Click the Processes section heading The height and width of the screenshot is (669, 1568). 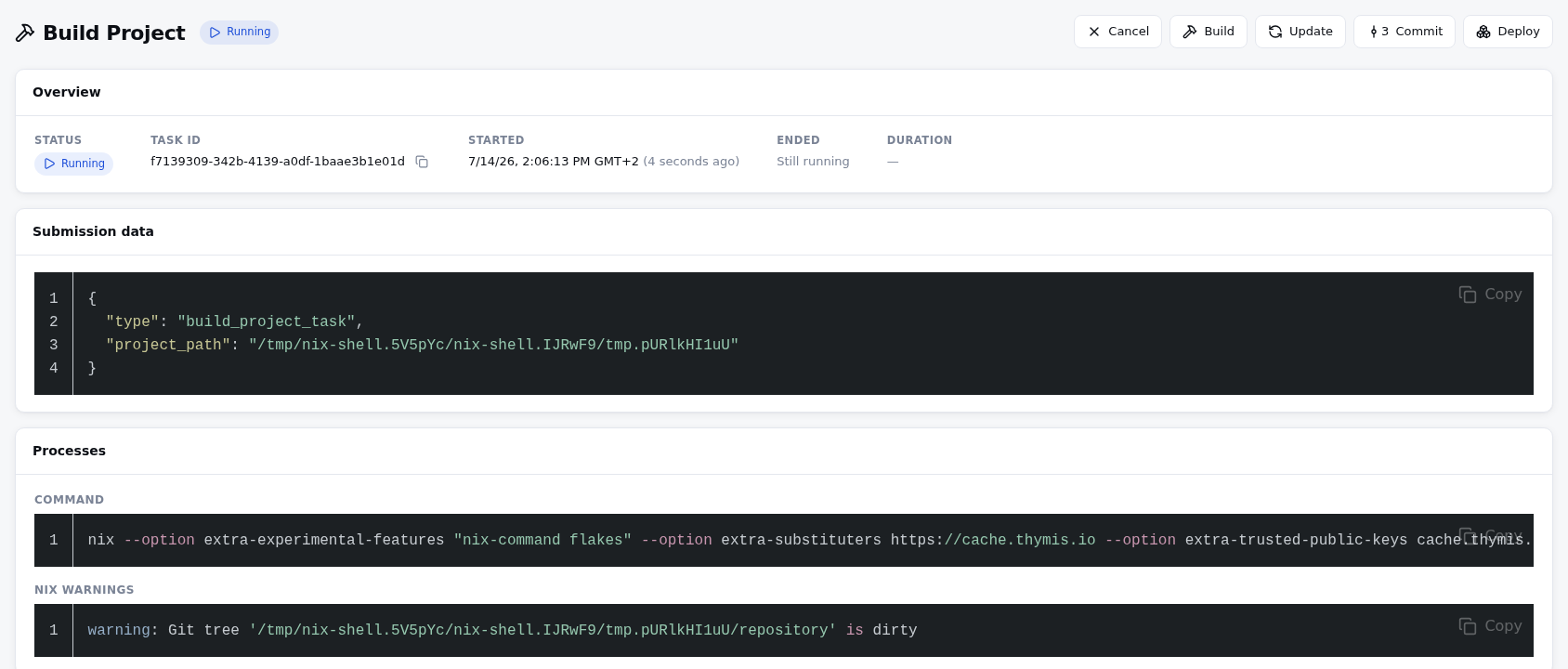69,451
